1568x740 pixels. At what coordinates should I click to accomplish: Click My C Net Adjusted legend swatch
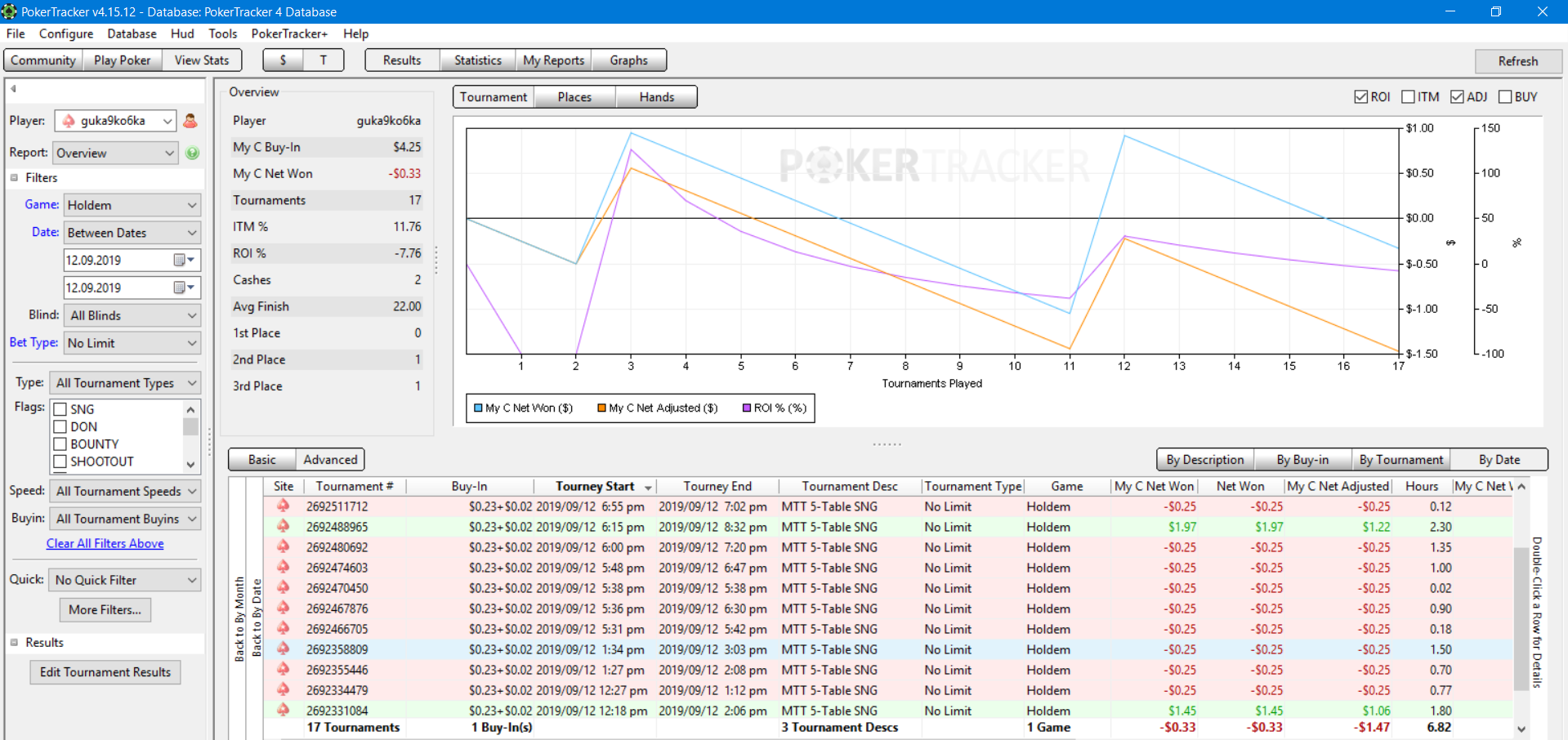(x=601, y=408)
